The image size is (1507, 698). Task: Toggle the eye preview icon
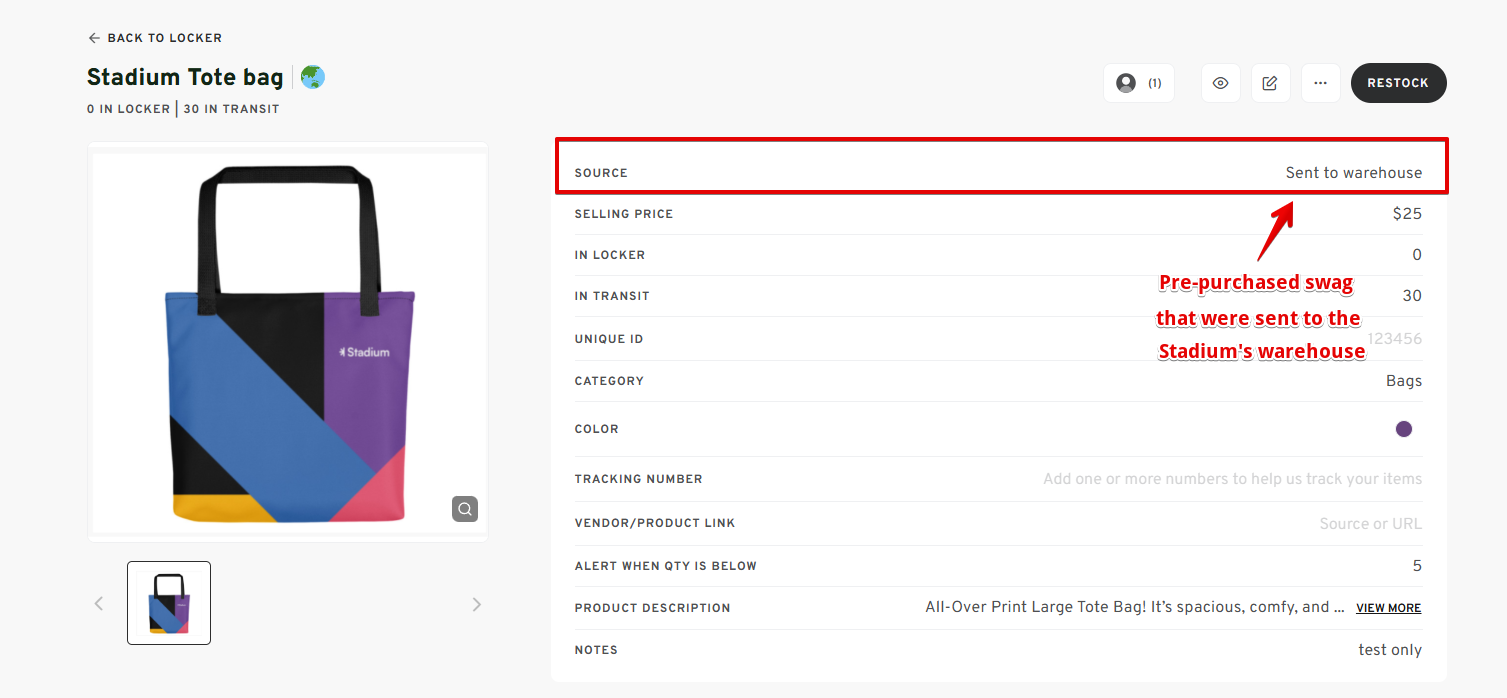pos(1220,83)
